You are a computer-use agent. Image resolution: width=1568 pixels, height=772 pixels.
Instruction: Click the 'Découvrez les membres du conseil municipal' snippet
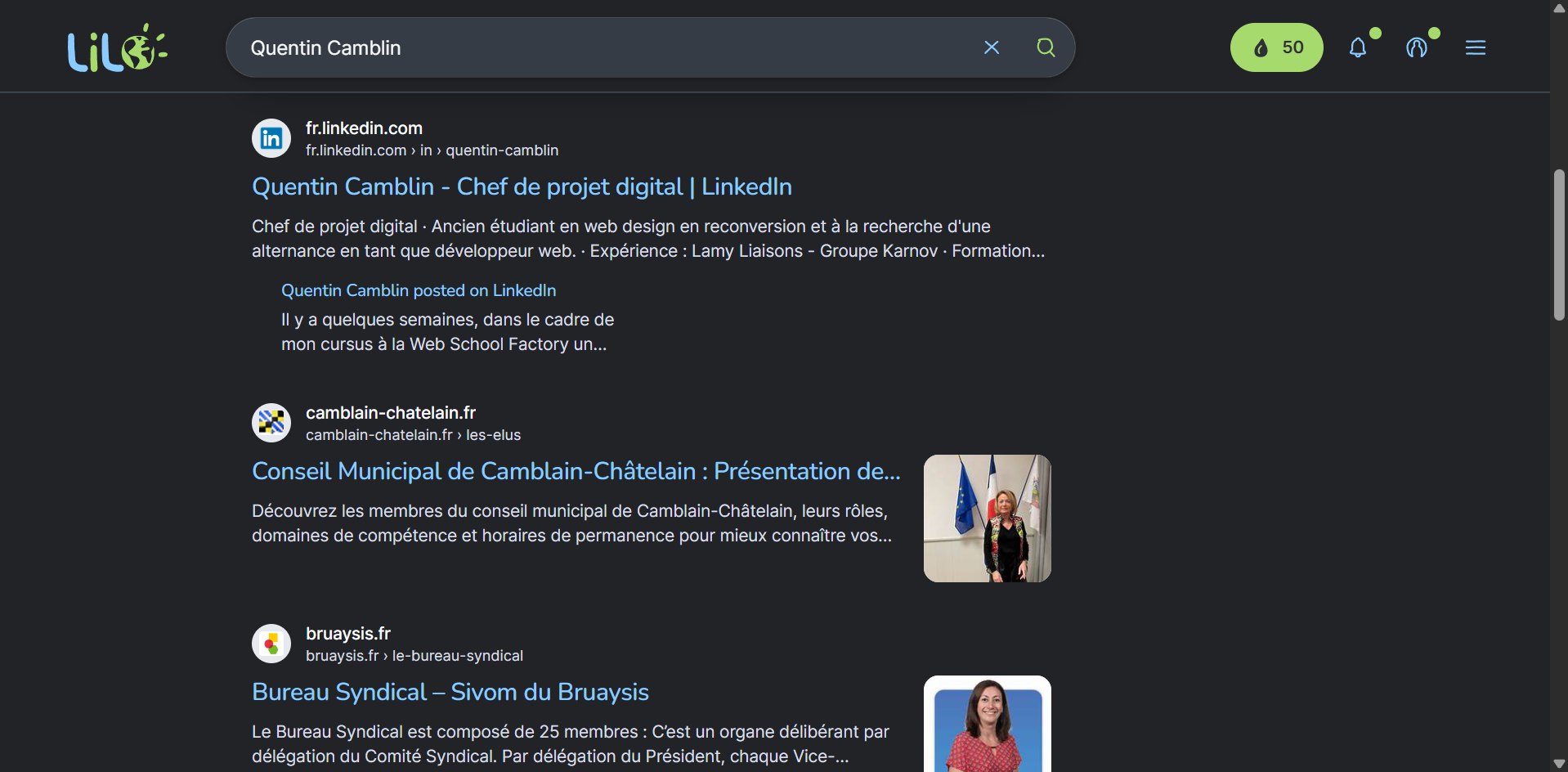point(572,523)
